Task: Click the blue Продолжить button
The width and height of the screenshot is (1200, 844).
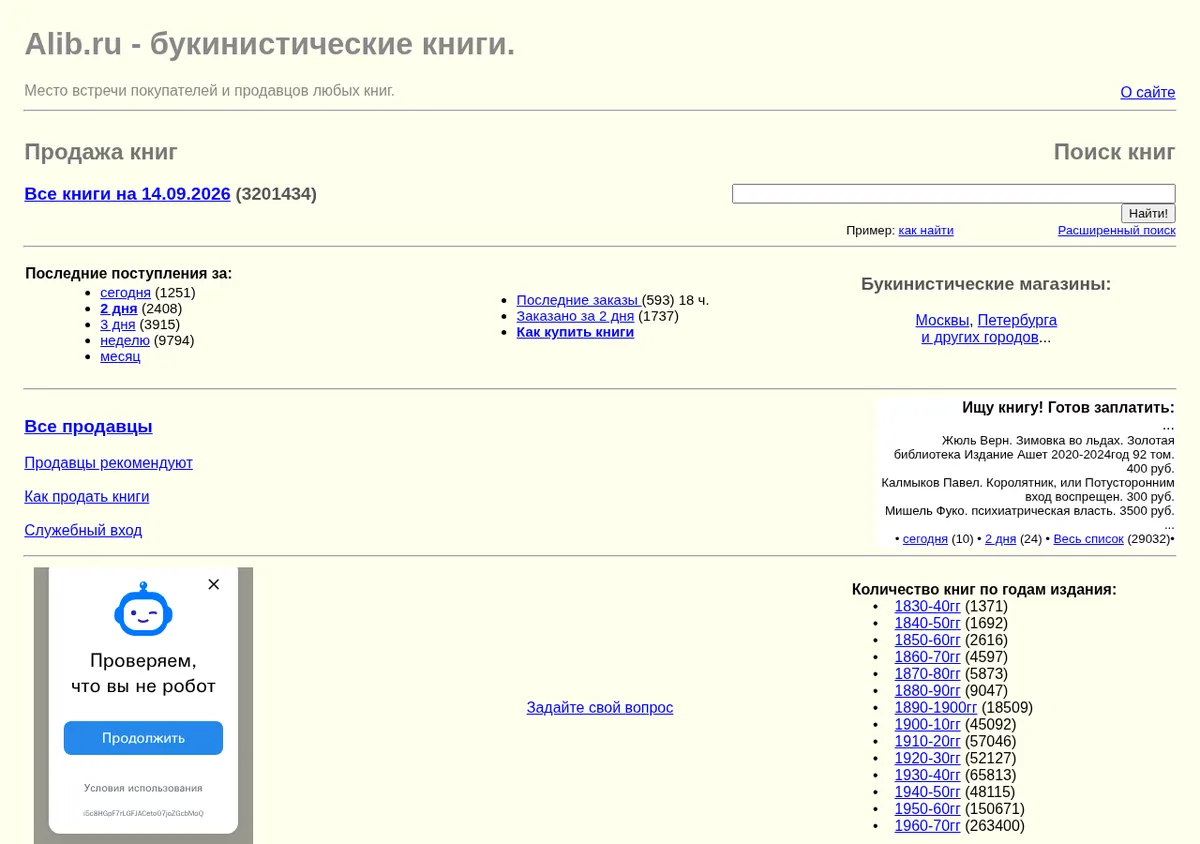Action: [x=143, y=738]
